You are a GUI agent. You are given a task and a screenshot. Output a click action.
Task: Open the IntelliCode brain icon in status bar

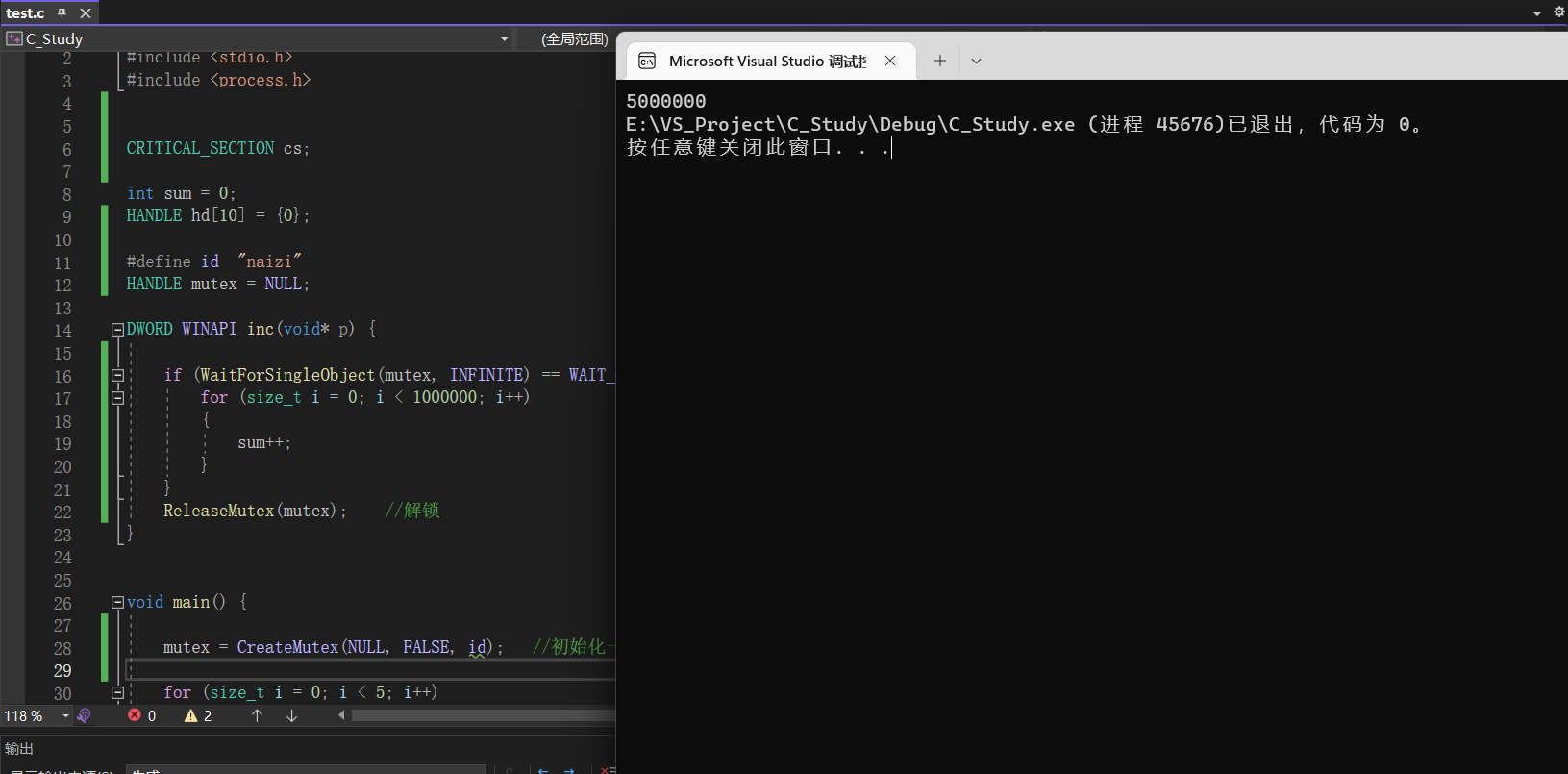tap(85, 715)
